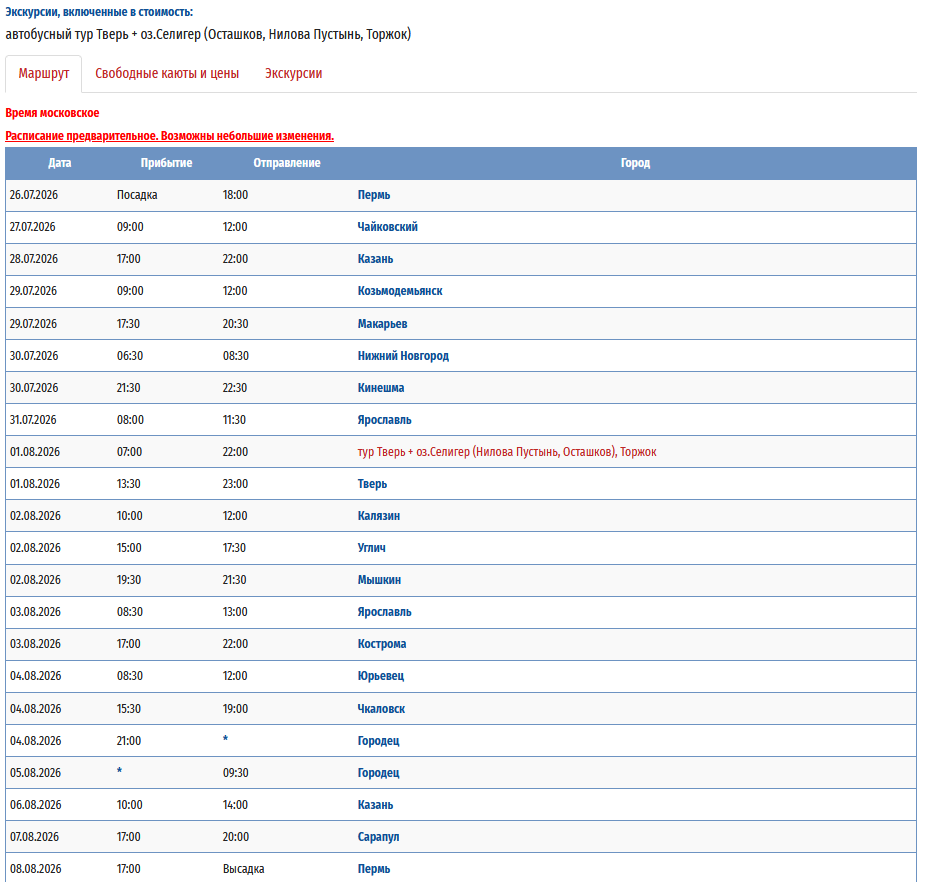Open the Чайковский city link
Image resolution: width=925 pixels, height=882 pixels.
point(388,227)
